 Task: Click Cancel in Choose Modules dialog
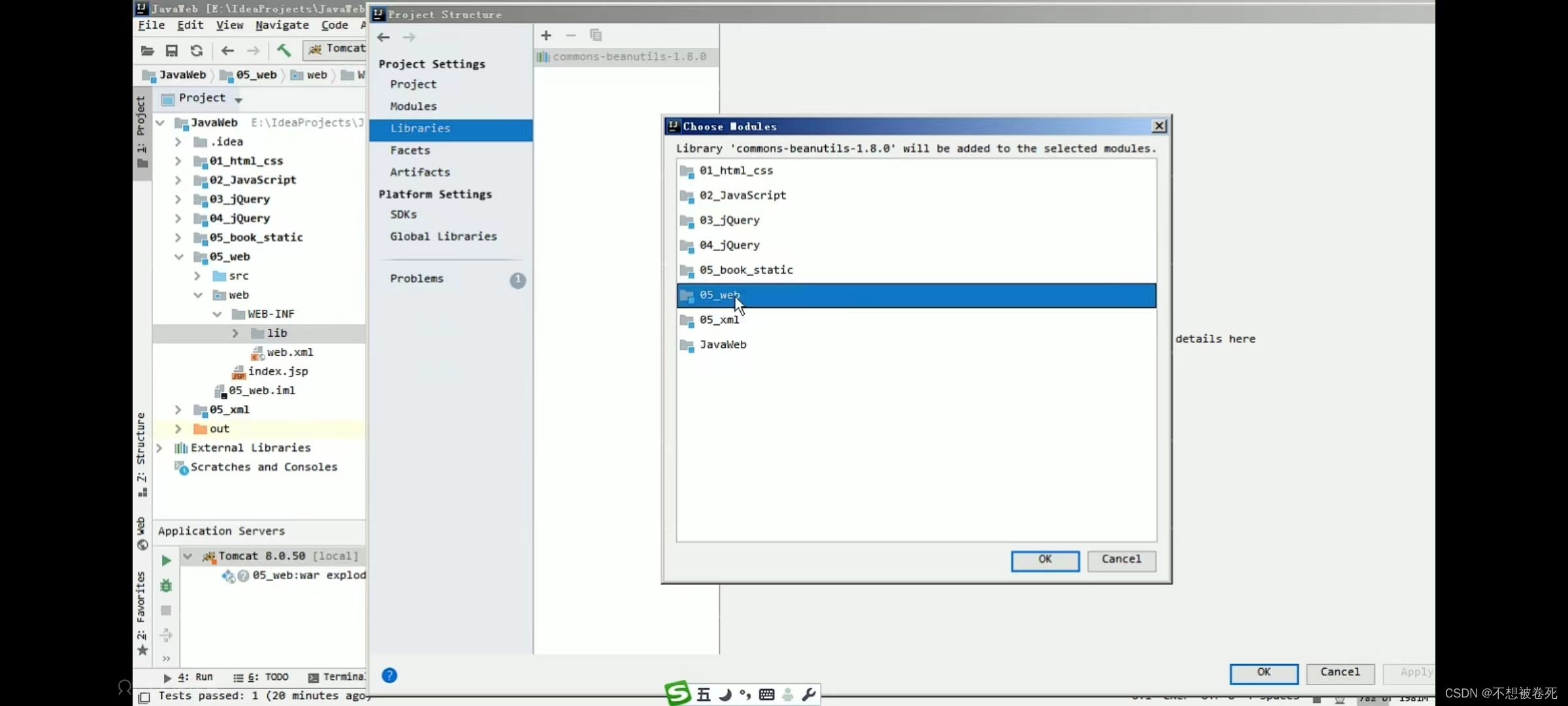coord(1121,560)
